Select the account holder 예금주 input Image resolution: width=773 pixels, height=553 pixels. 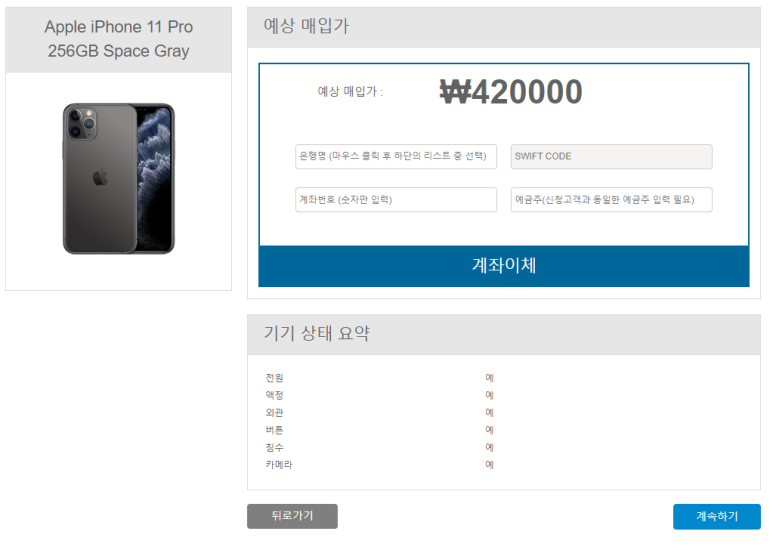(611, 200)
